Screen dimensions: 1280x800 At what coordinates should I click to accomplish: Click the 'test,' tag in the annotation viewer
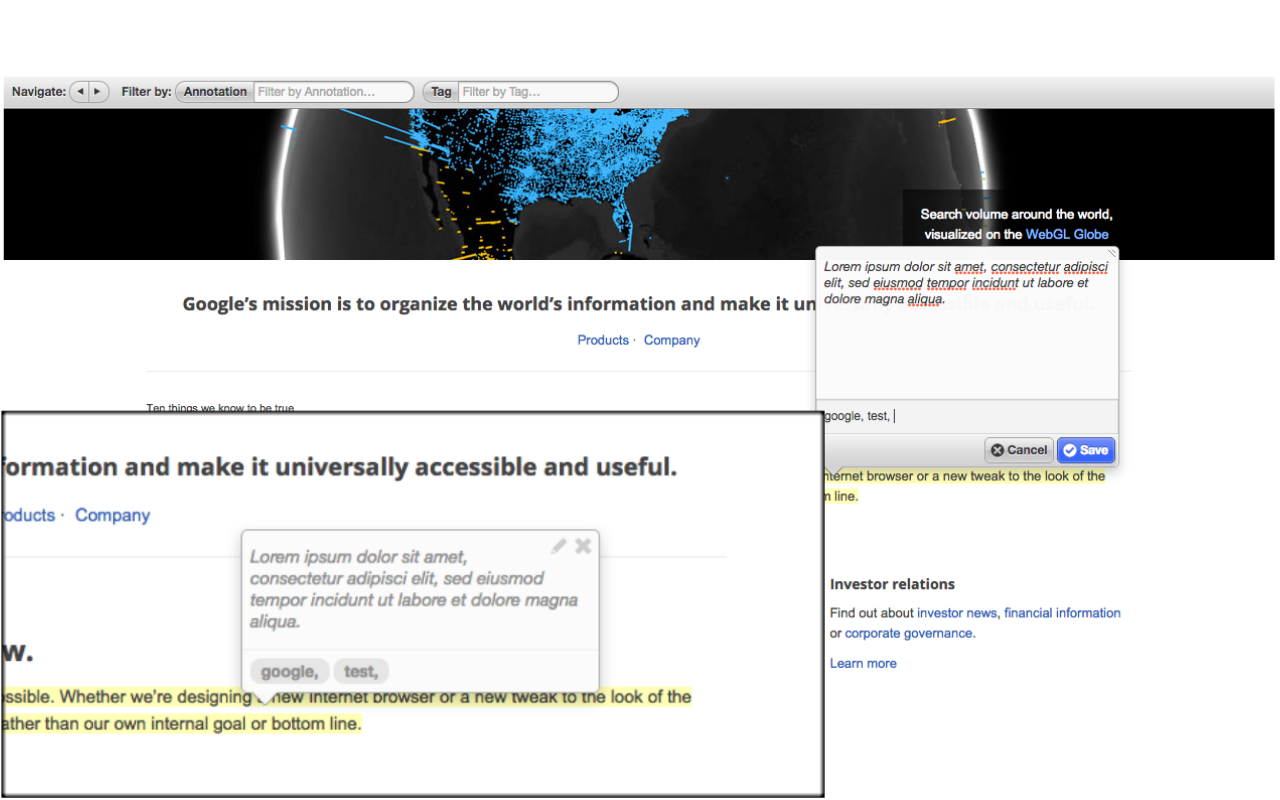click(361, 672)
